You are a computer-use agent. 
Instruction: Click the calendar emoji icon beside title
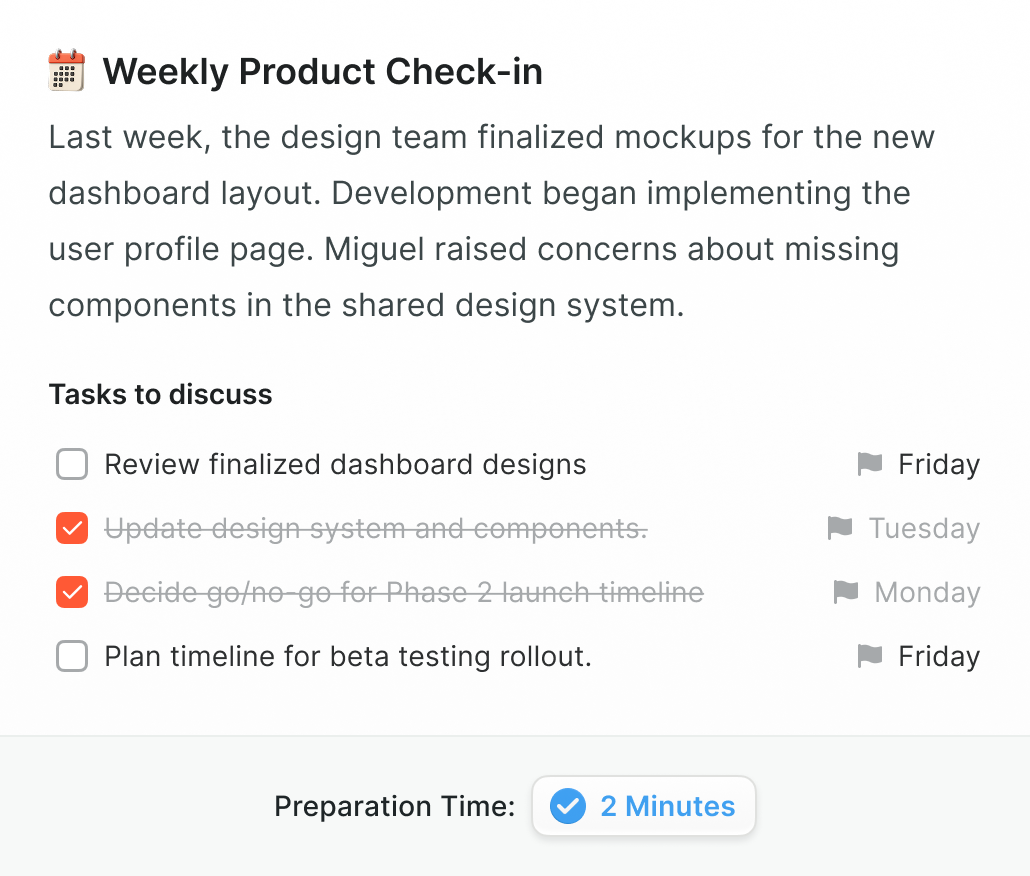[x=66, y=70]
